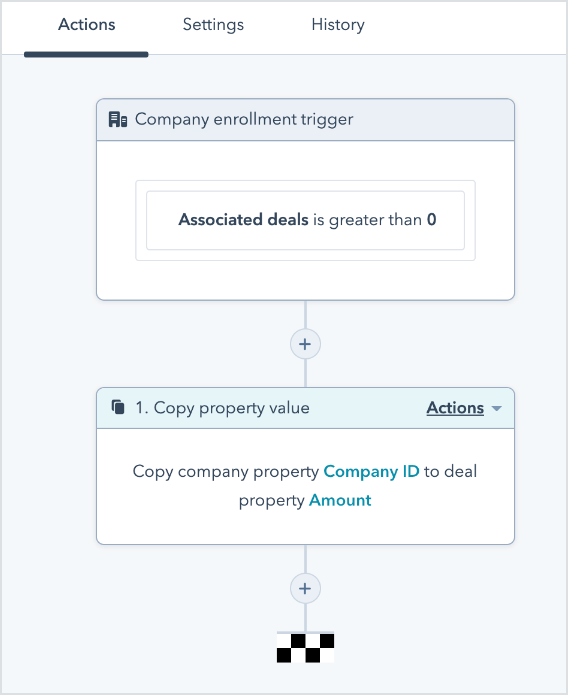Click the 1. Copy property value title
The width and height of the screenshot is (568, 695).
tap(223, 408)
